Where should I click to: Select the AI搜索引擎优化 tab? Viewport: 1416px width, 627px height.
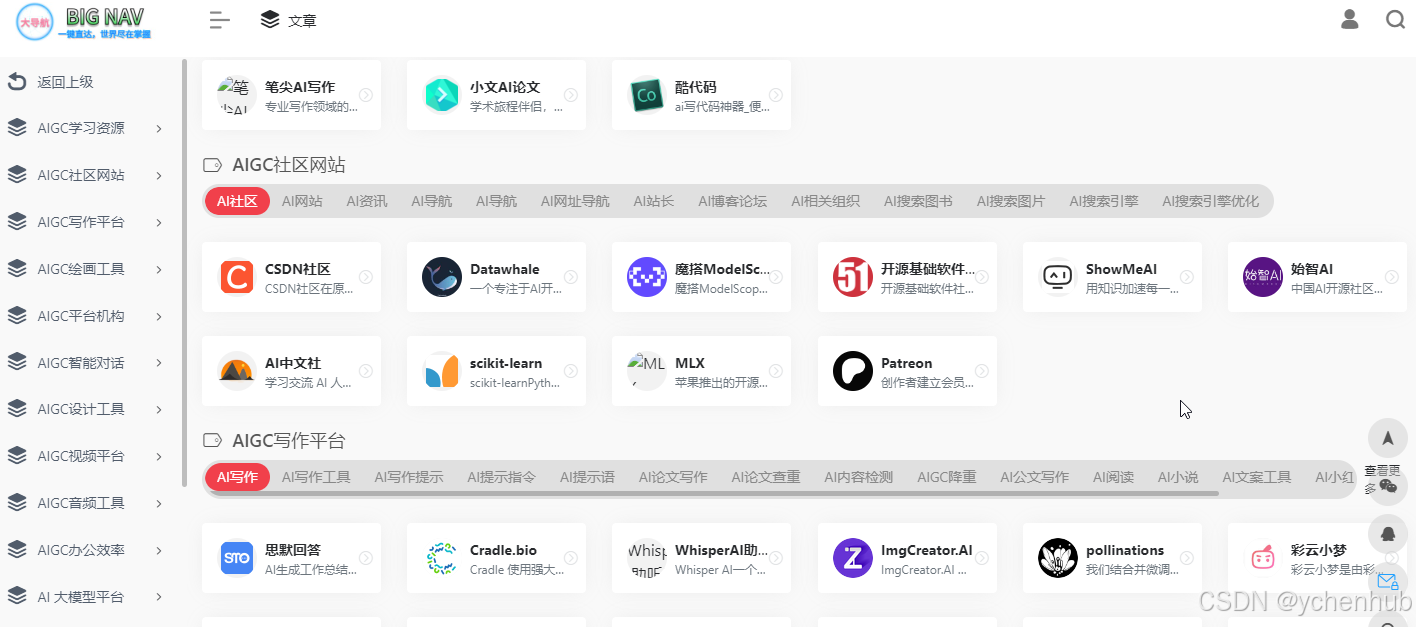(x=1211, y=201)
